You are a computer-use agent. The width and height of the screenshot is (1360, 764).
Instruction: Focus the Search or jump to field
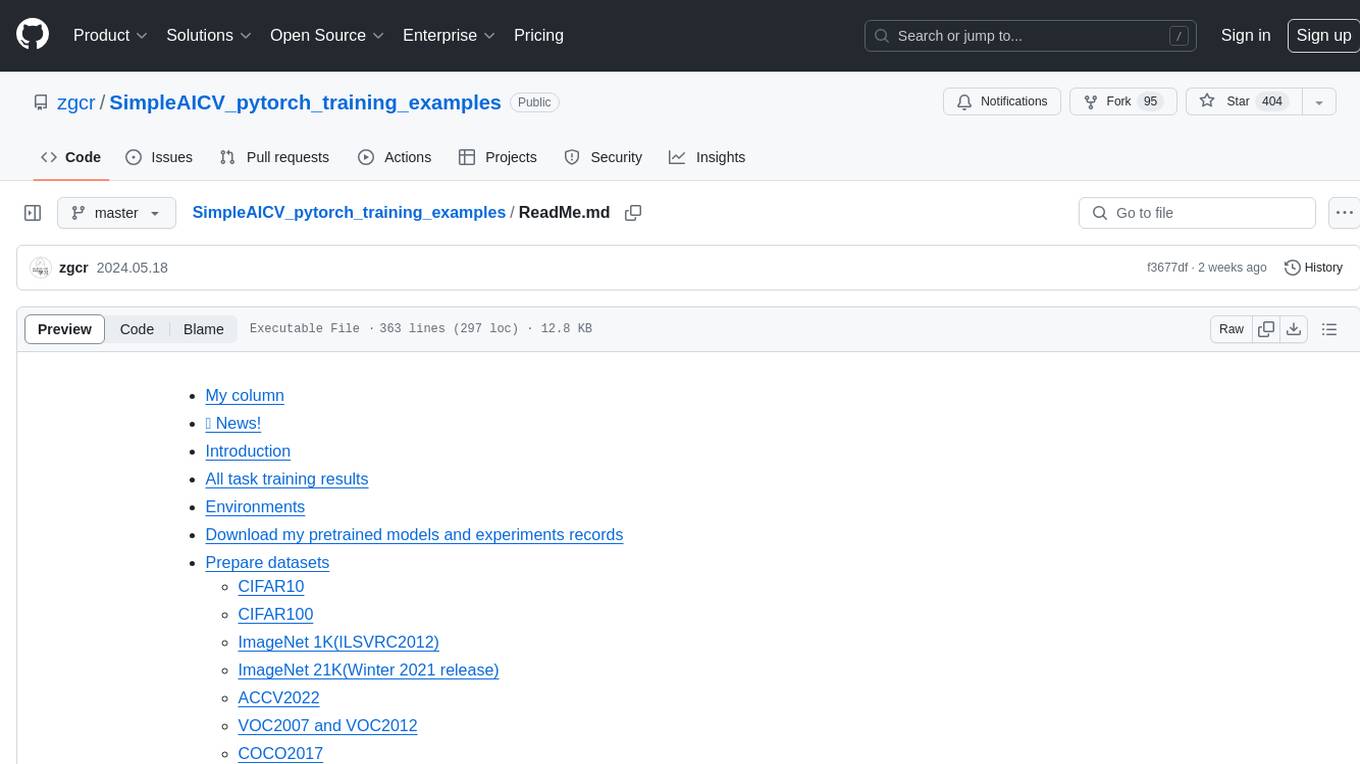click(x=1031, y=36)
